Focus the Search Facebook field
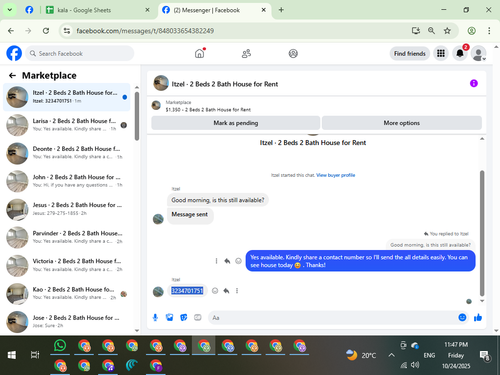Image resolution: width=500 pixels, height=375 pixels. 80,53
